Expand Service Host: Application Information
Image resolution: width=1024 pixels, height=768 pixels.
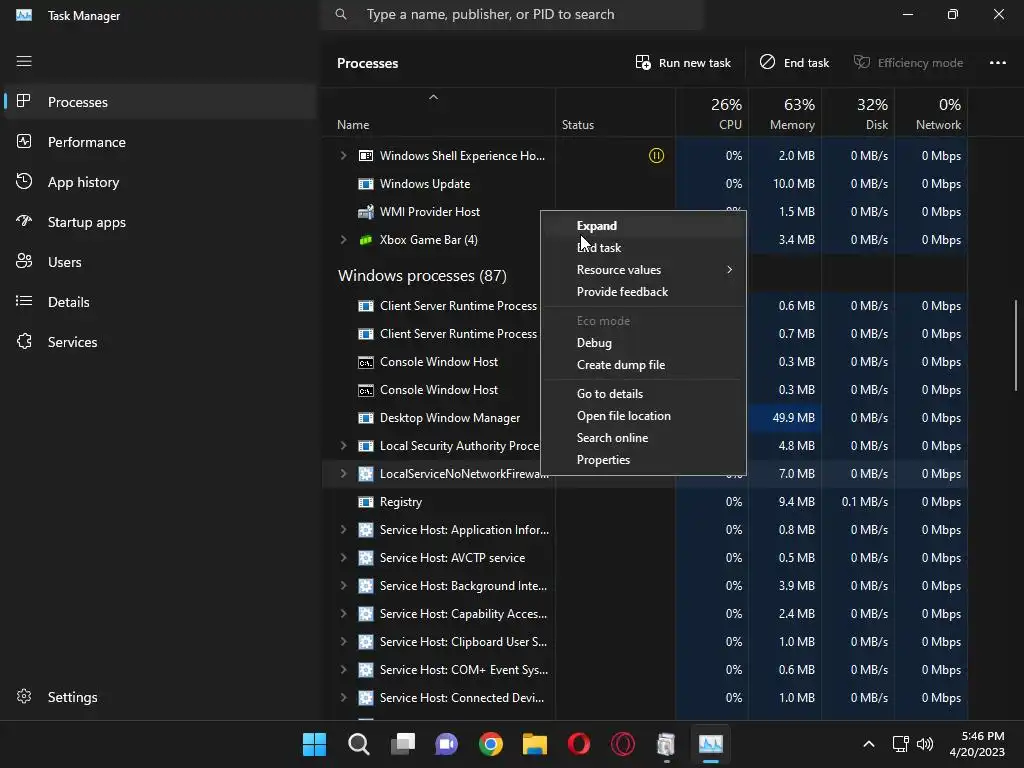tap(344, 530)
